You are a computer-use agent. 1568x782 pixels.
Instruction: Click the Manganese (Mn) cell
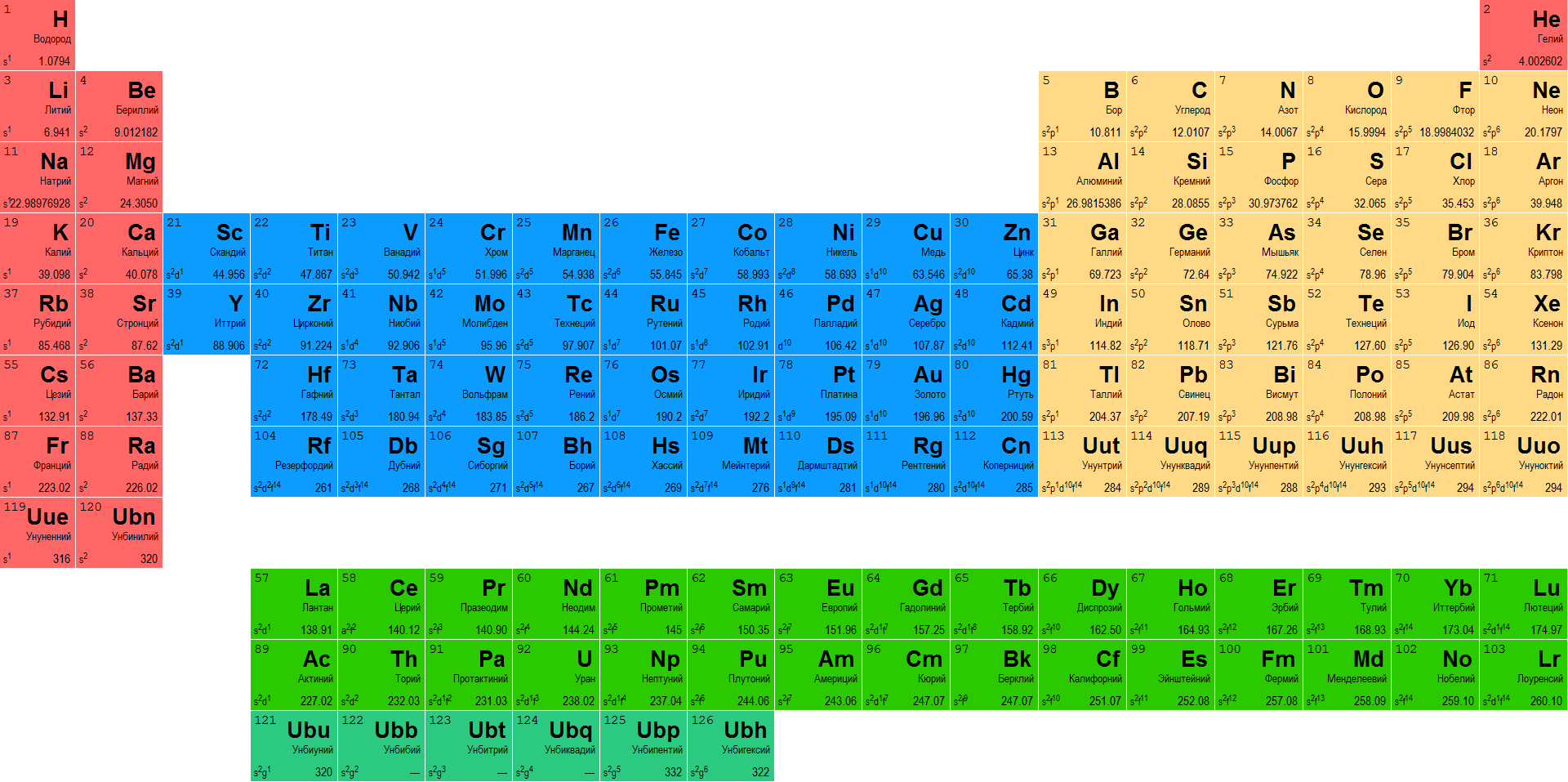coord(556,248)
